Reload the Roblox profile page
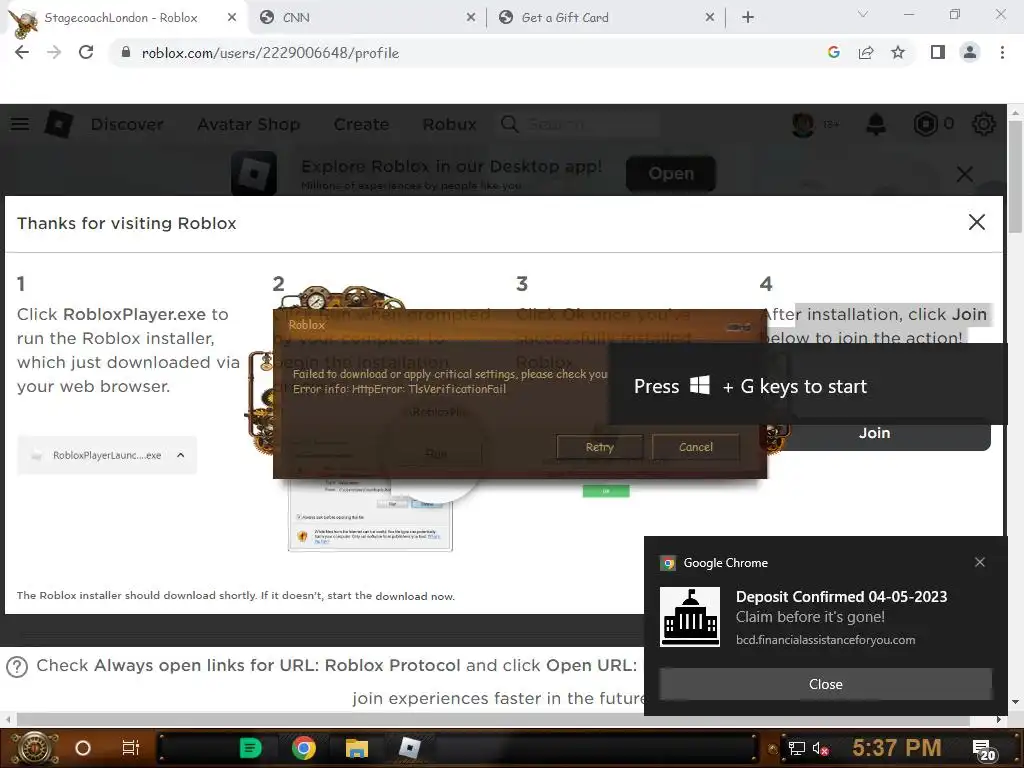 click(86, 53)
